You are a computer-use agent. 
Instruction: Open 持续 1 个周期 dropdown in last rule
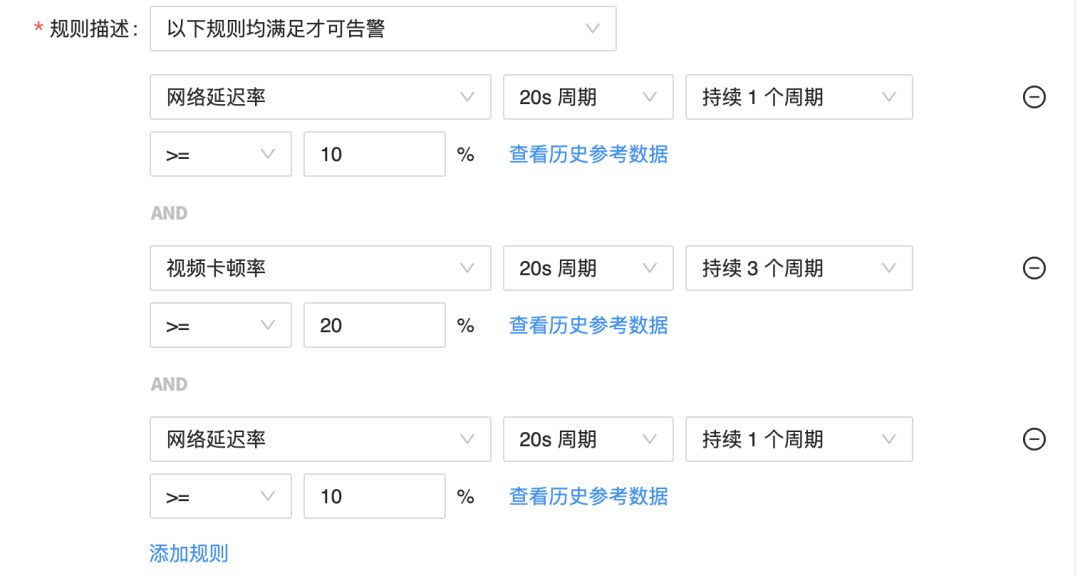point(799,439)
